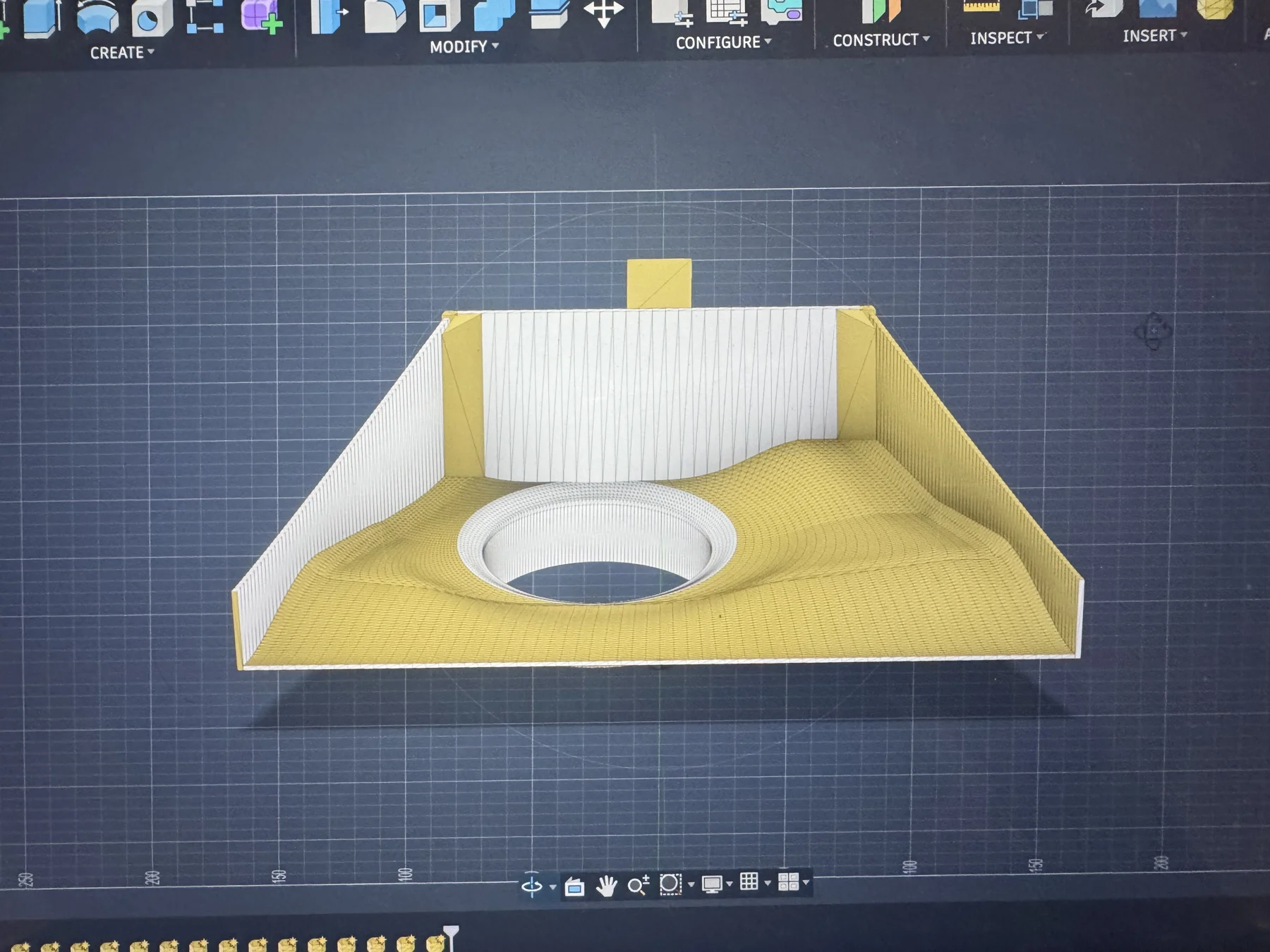Click the yellow Insert Mesh icon
Viewport: 1270px width, 952px height.
click(x=1215, y=8)
